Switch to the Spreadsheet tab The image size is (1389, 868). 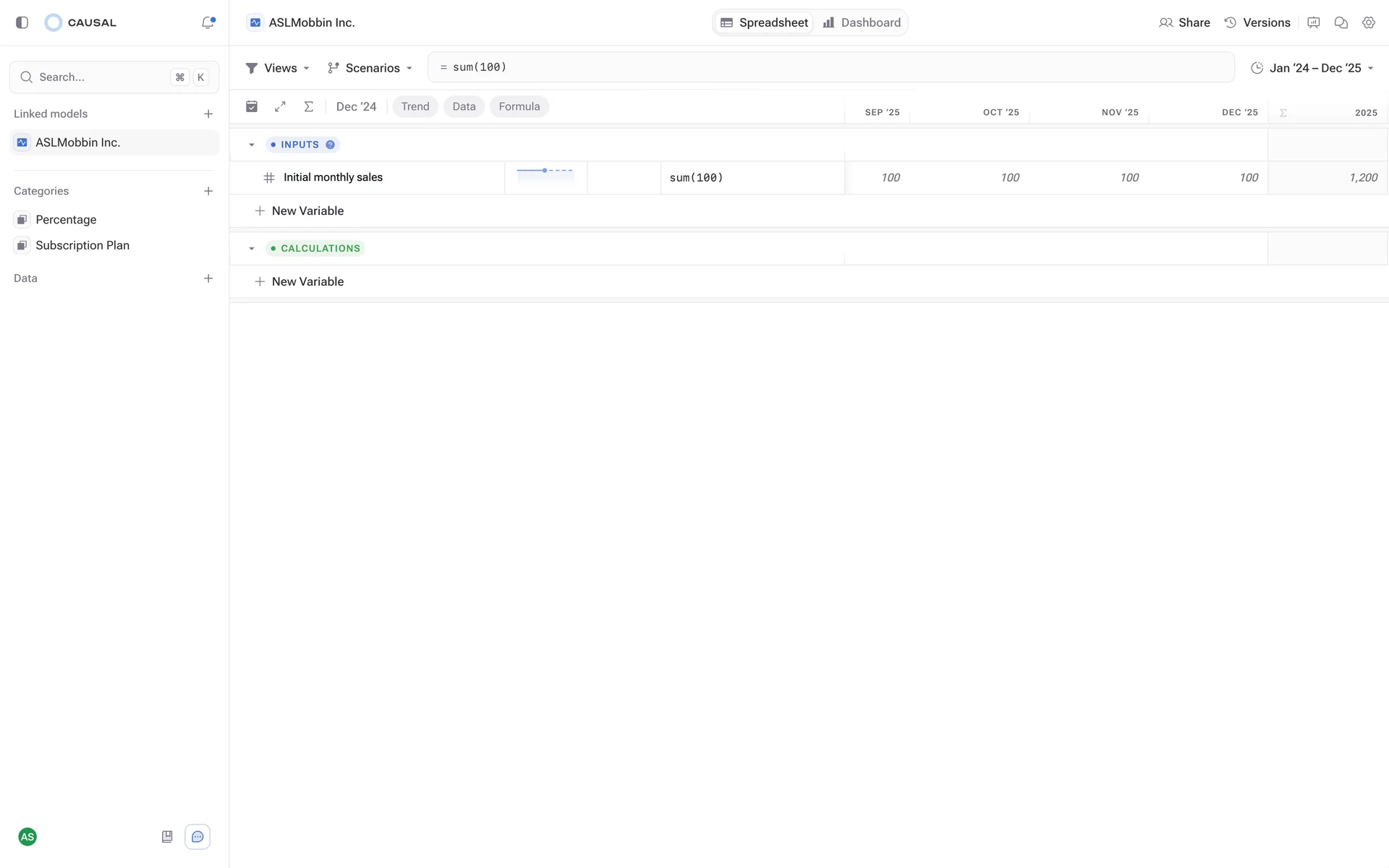point(764,22)
